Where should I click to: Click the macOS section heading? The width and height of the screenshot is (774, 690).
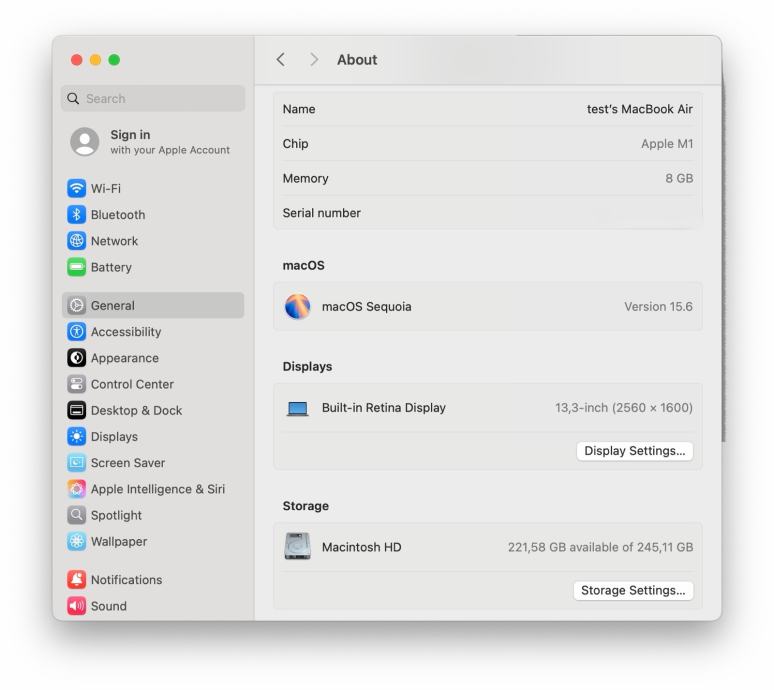304,265
